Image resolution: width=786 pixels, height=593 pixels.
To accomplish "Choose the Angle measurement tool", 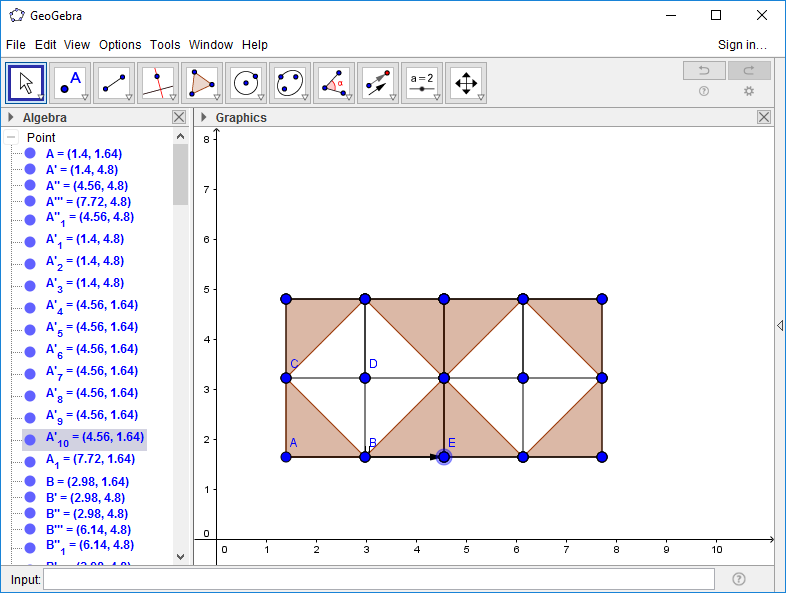I will (x=334, y=83).
